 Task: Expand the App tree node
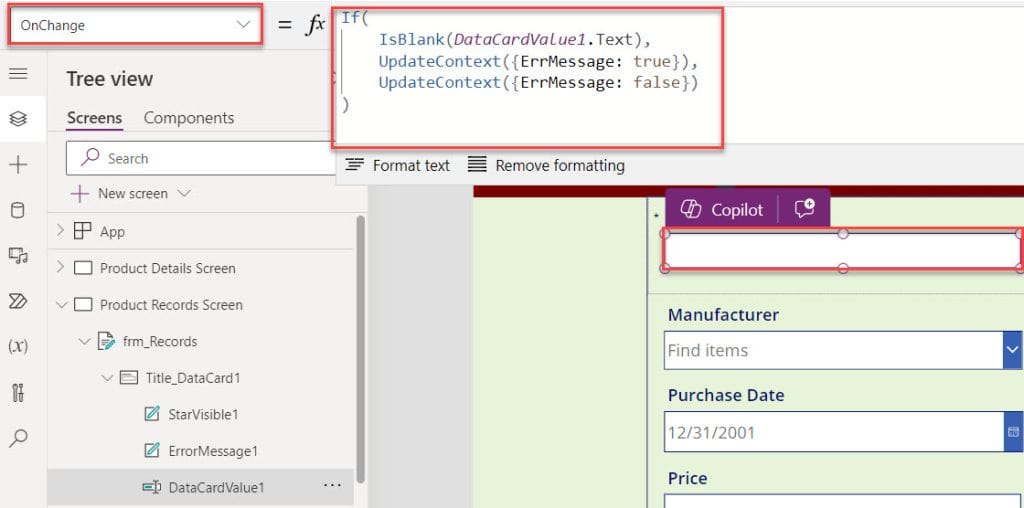point(61,231)
